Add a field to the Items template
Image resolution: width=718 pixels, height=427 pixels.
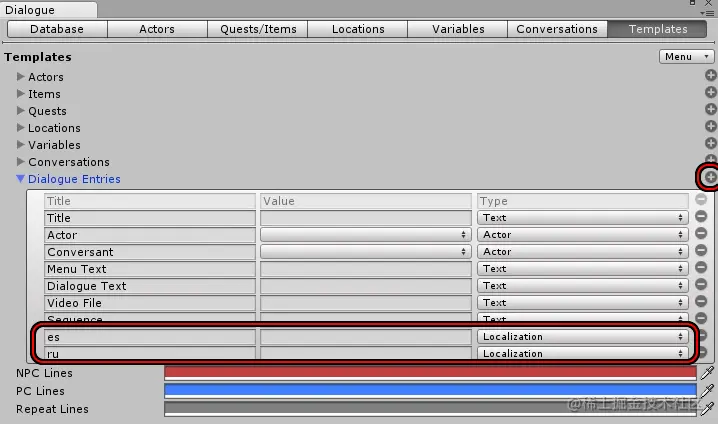pos(710,92)
